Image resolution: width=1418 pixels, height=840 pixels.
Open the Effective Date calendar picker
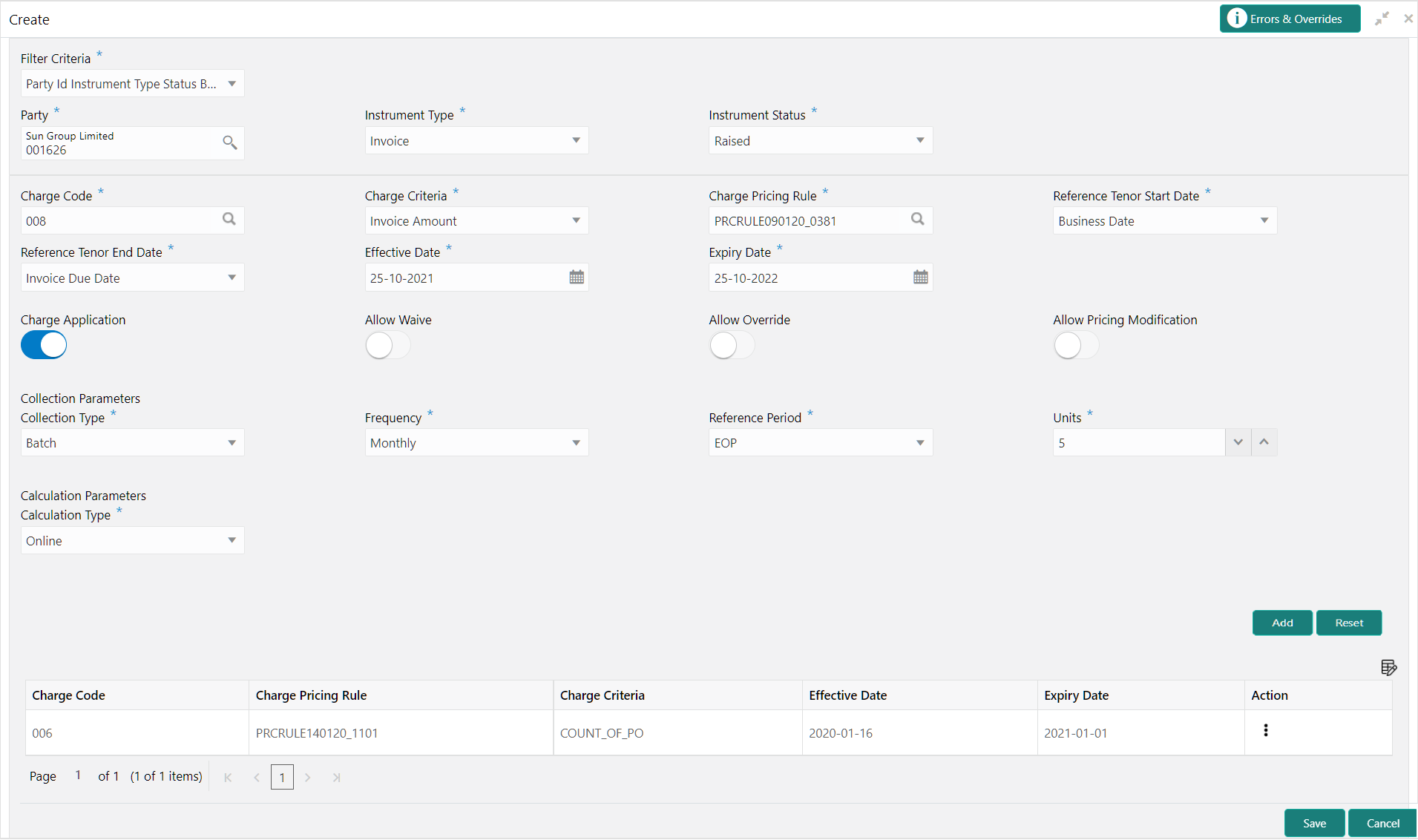tap(577, 278)
